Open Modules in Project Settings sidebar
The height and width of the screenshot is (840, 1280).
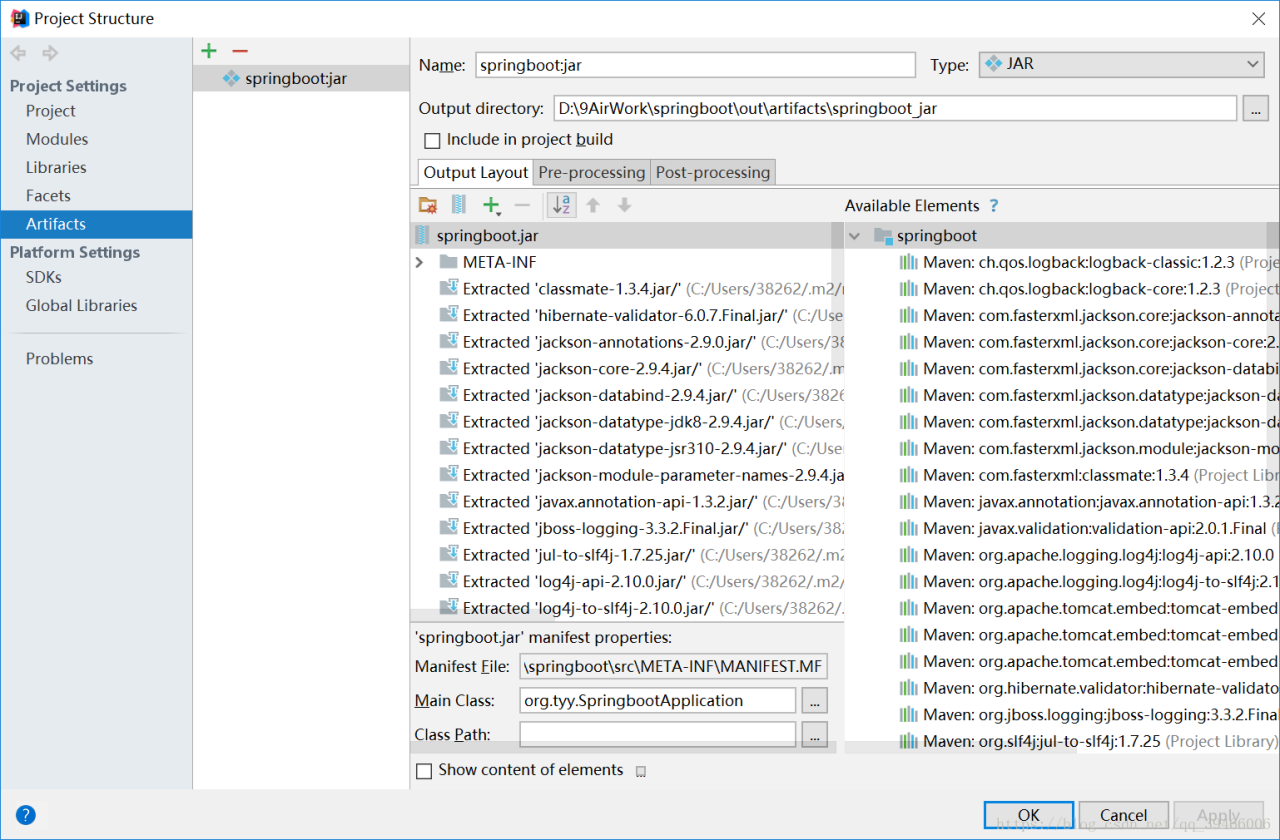coord(57,139)
